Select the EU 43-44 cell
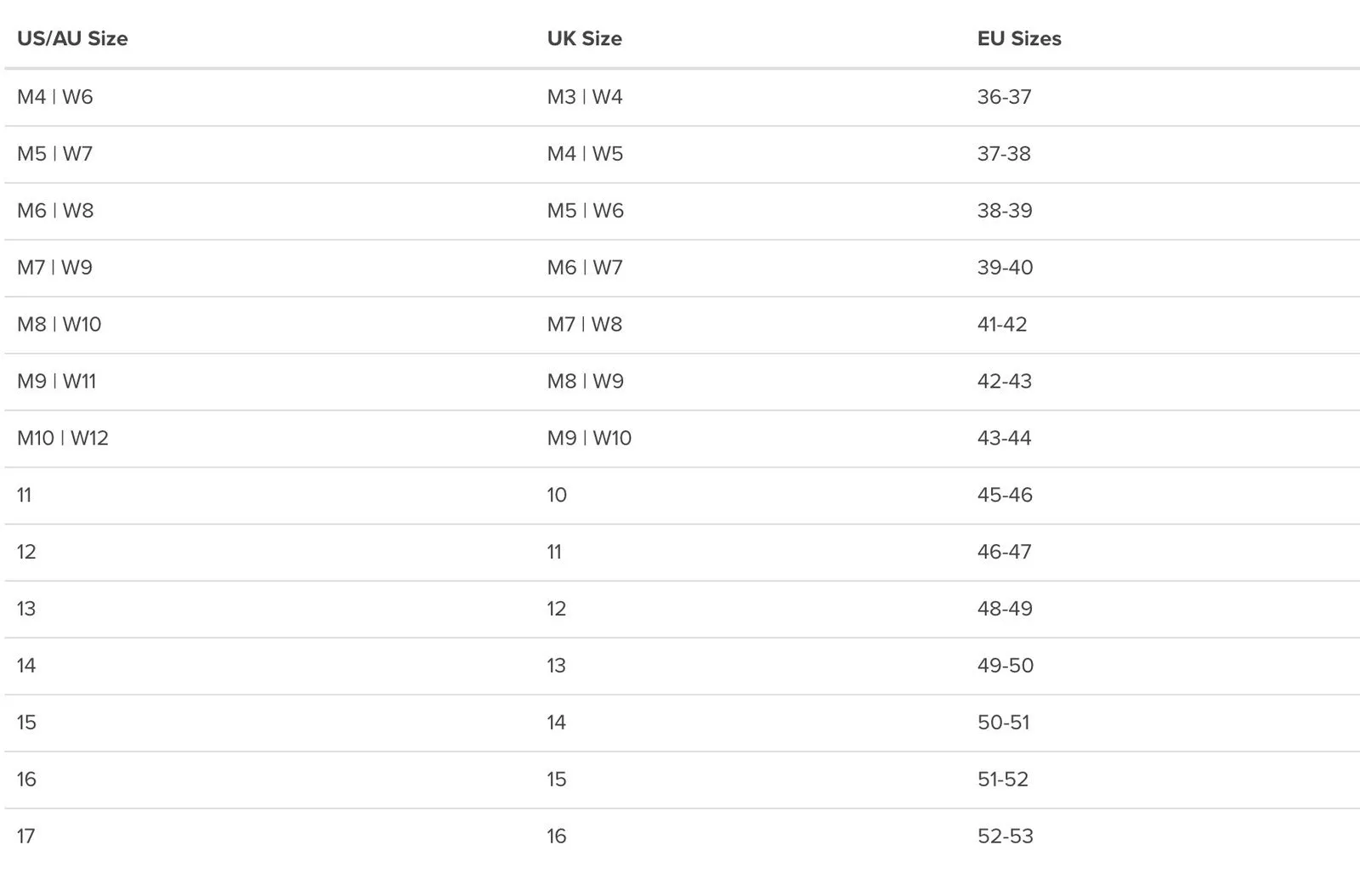The image size is (1360, 896). coord(1004,439)
